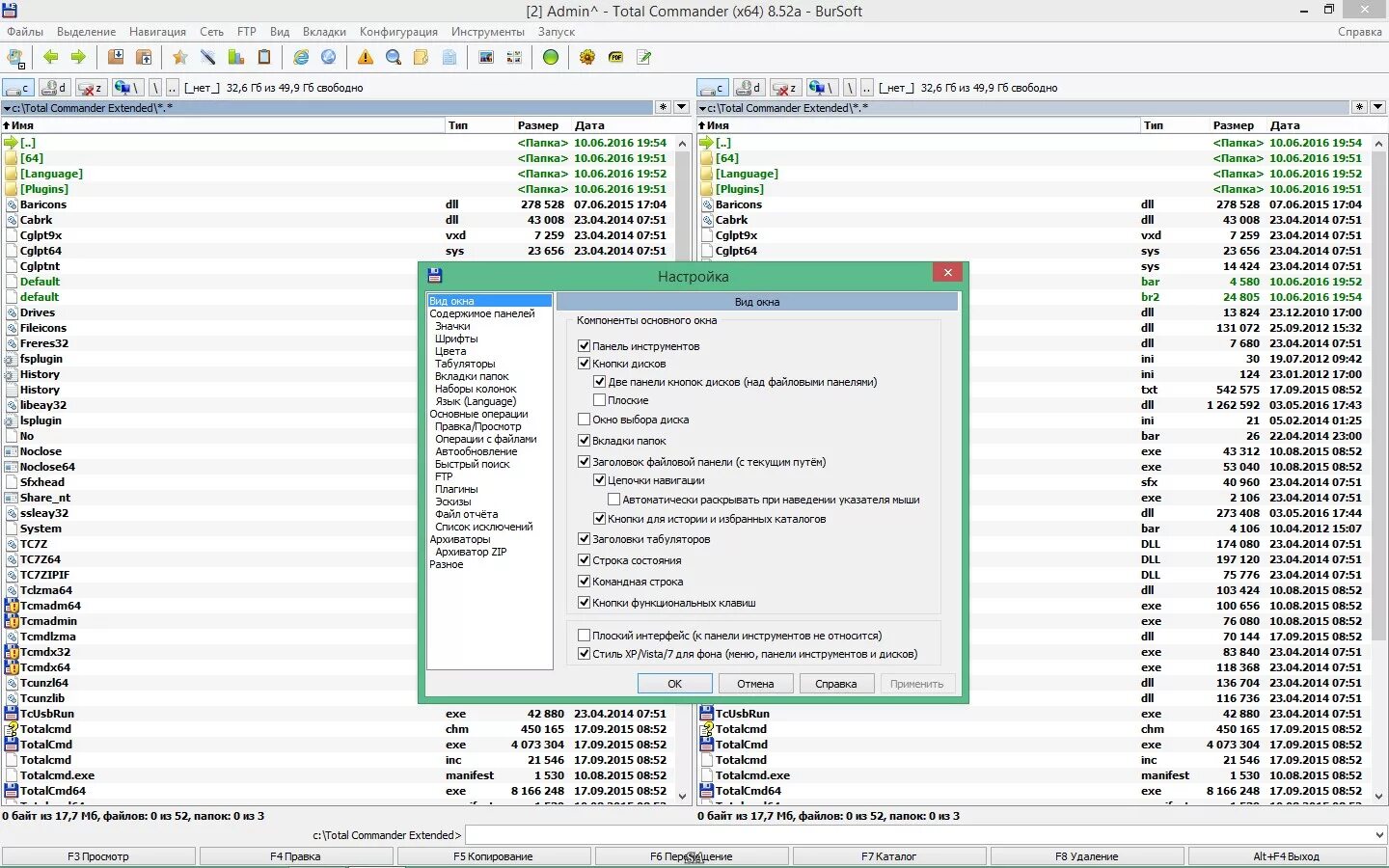Toggle Цепочки навигации checkbox
This screenshot has width=1389, height=868.
point(599,480)
